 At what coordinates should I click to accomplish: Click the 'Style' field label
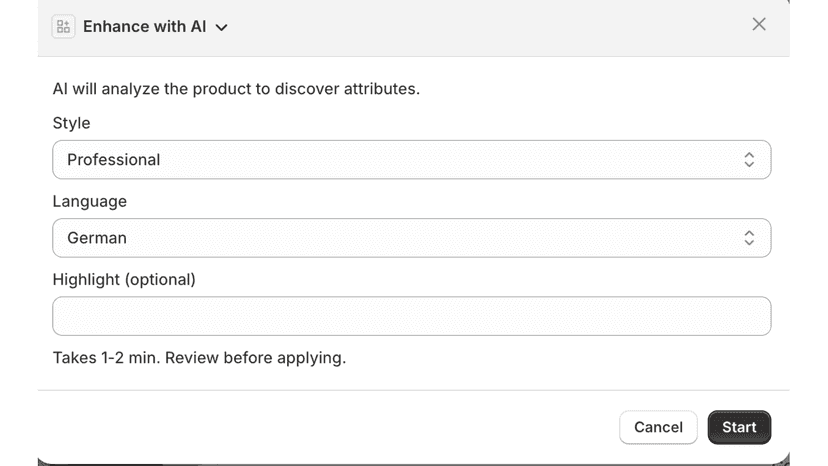coord(71,123)
